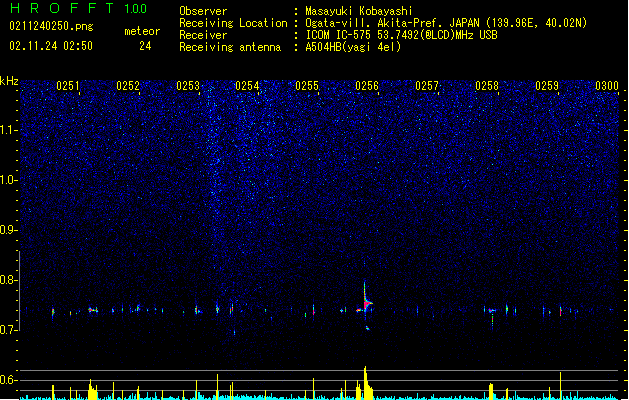Screen dimensions: 629x400
Task: Click the 1.1 kHz frequency axis label
Action: point(9,130)
